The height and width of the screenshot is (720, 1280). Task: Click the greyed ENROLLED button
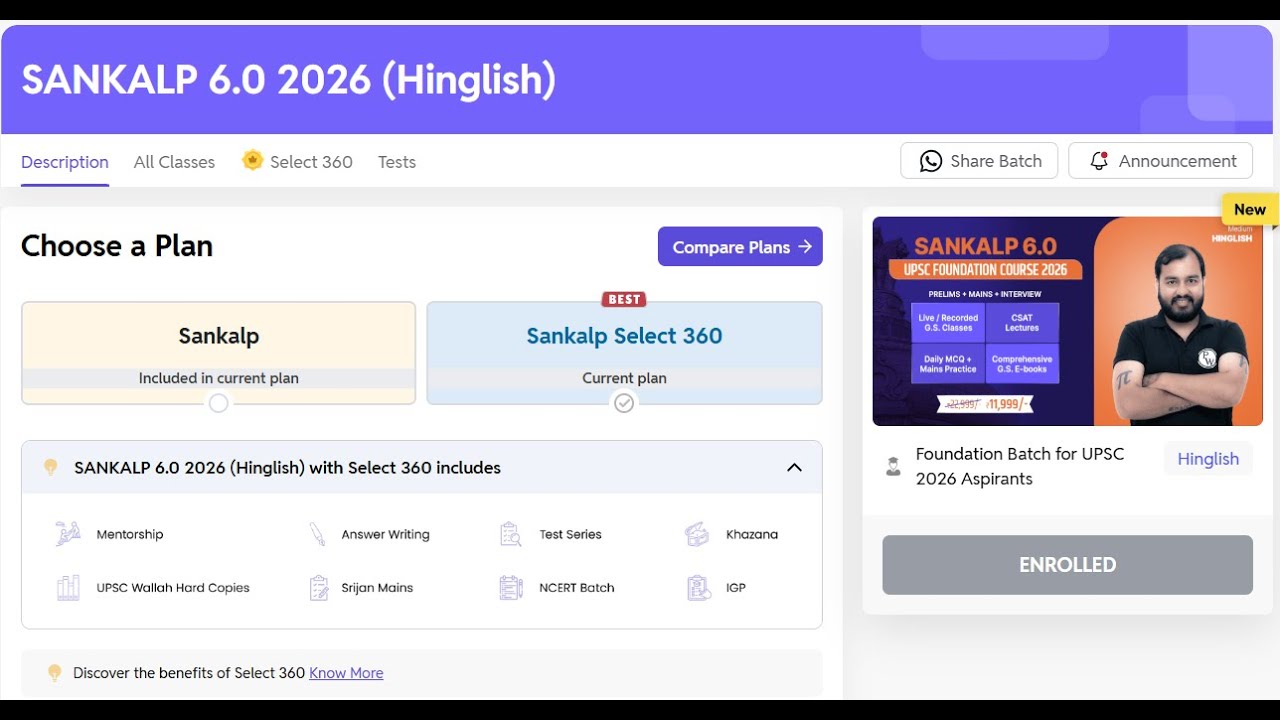[1067, 565]
